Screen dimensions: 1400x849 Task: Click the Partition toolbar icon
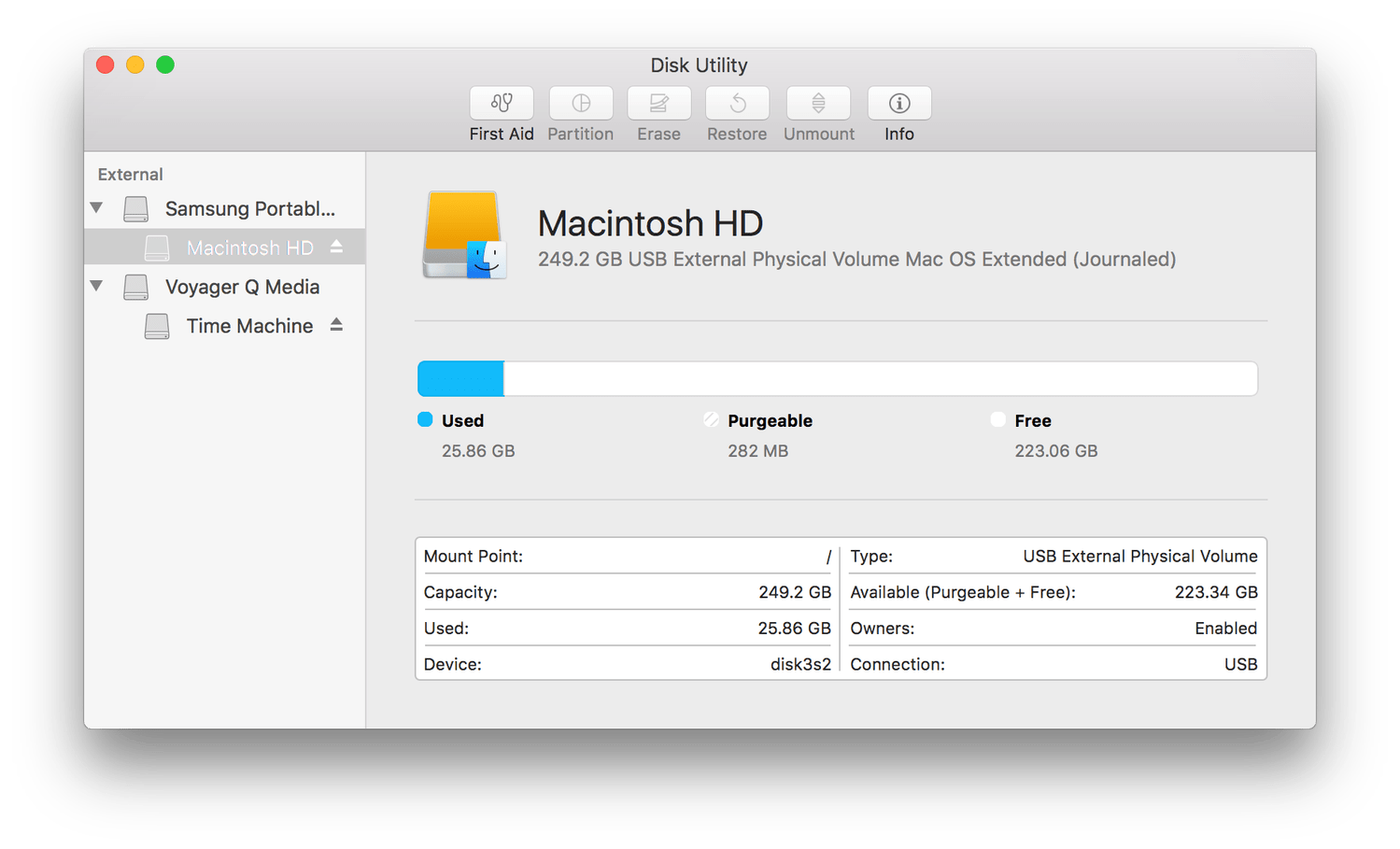click(x=580, y=104)
